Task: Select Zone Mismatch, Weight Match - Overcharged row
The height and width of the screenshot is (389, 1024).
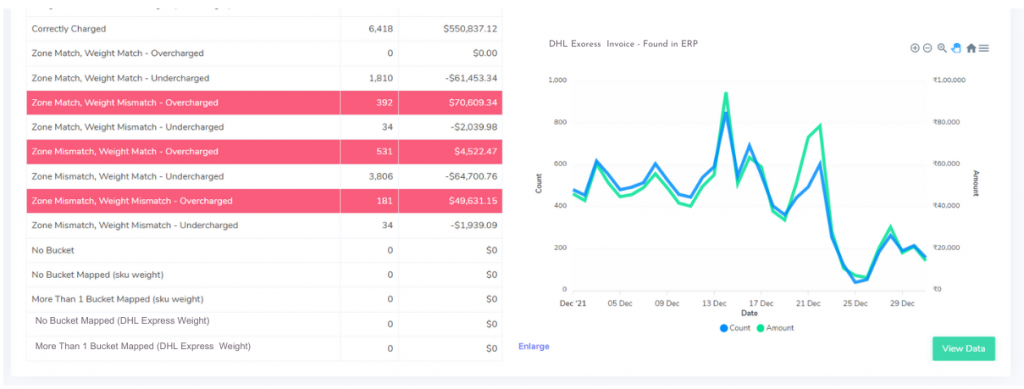Action: pyautogui.click(x=264, y=151)
